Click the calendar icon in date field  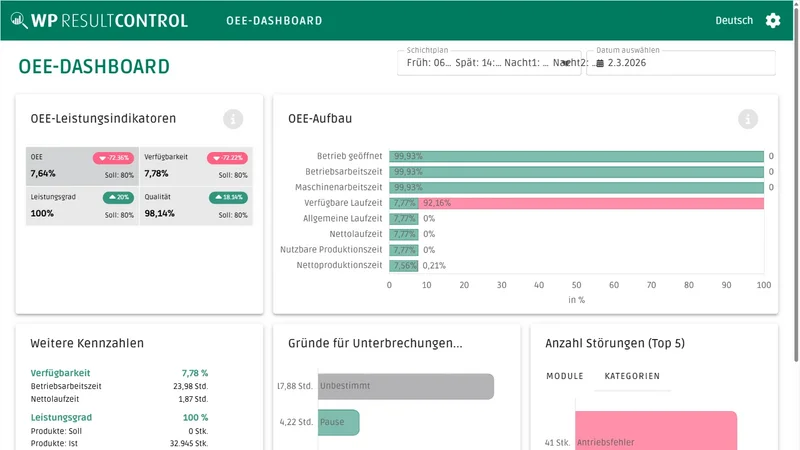pos(600,63)
